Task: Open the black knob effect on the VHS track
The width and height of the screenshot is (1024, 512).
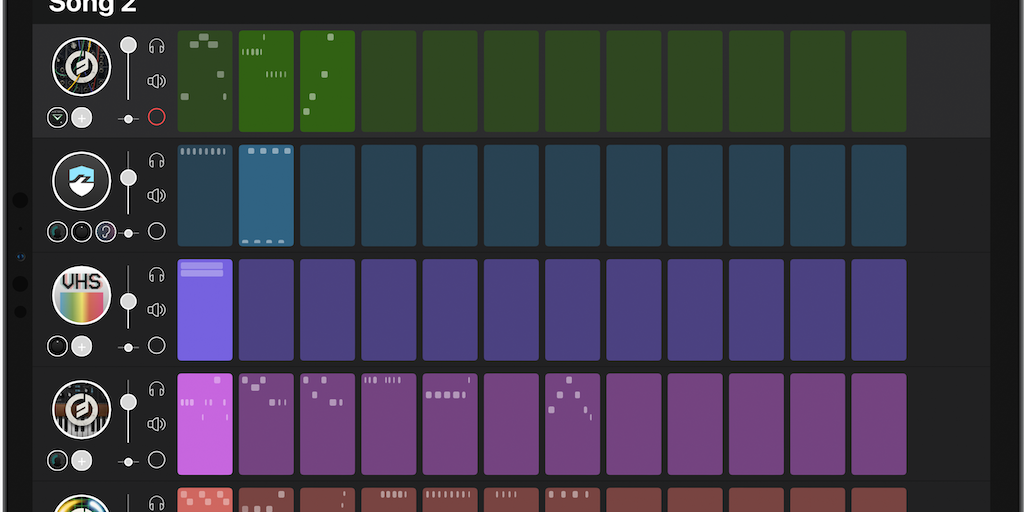Action: (57, 346)
